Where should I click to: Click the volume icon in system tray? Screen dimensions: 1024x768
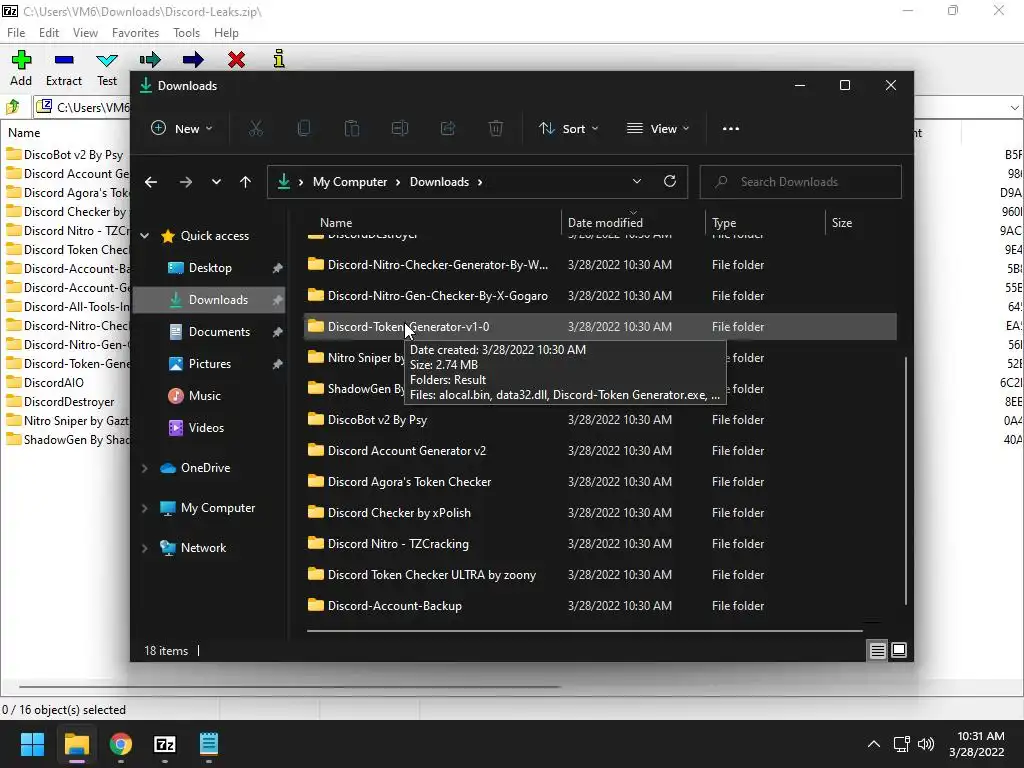926,744
